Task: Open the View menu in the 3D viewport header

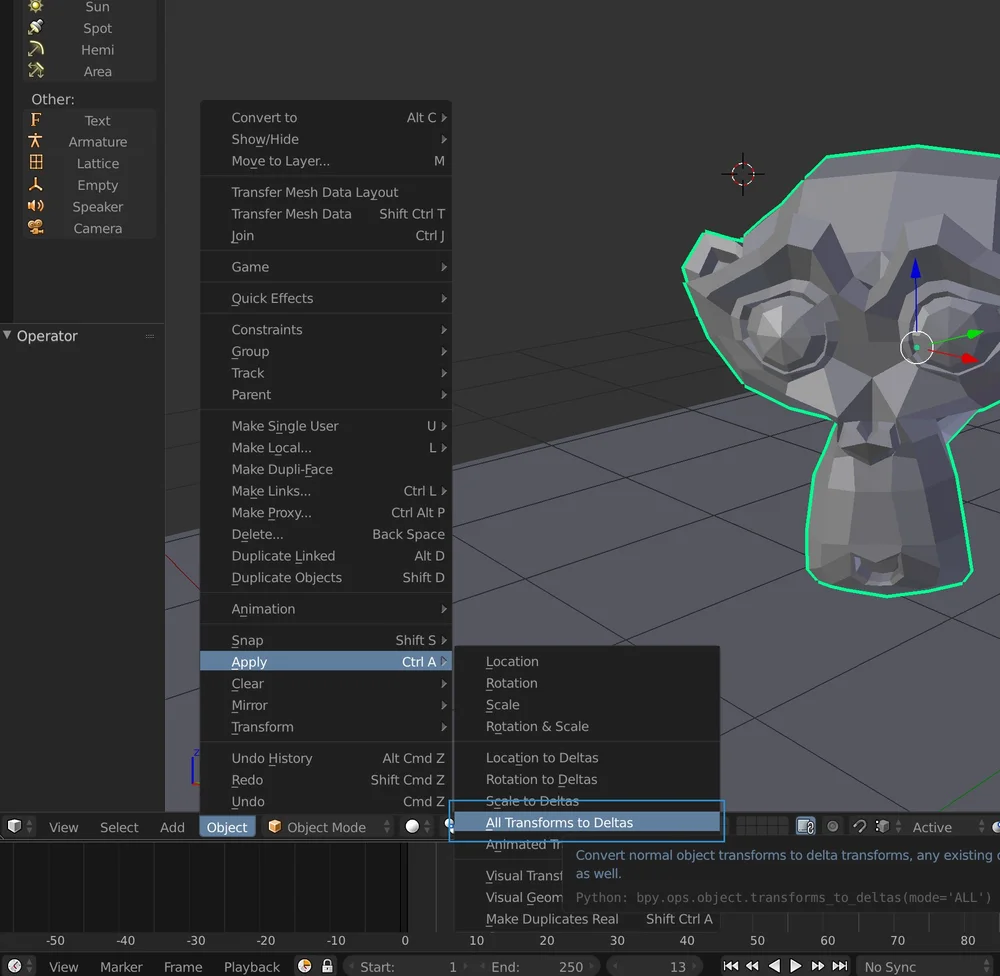Action: click(x=63, y=826)
